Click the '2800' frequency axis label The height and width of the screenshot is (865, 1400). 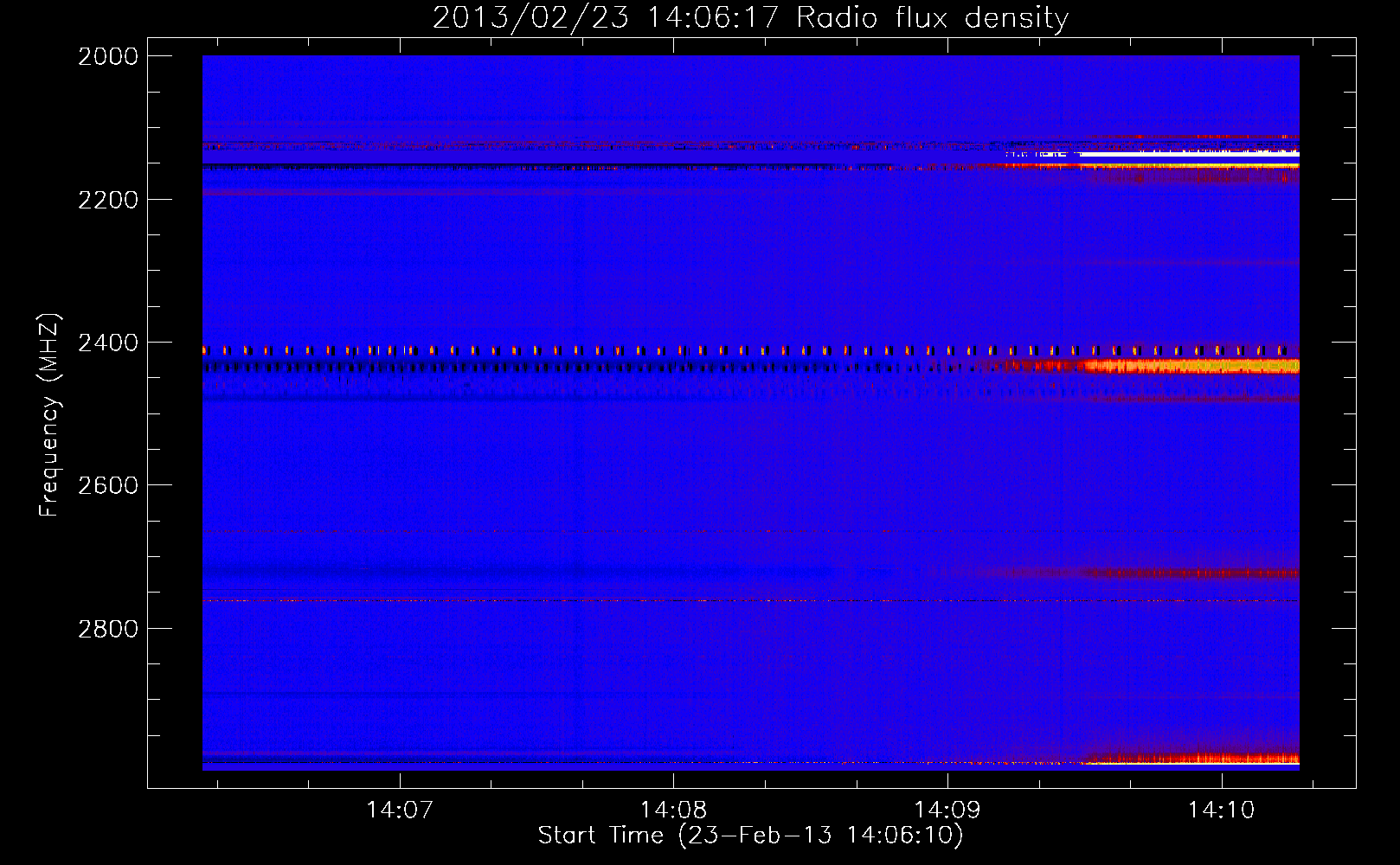tap(108, 629)
